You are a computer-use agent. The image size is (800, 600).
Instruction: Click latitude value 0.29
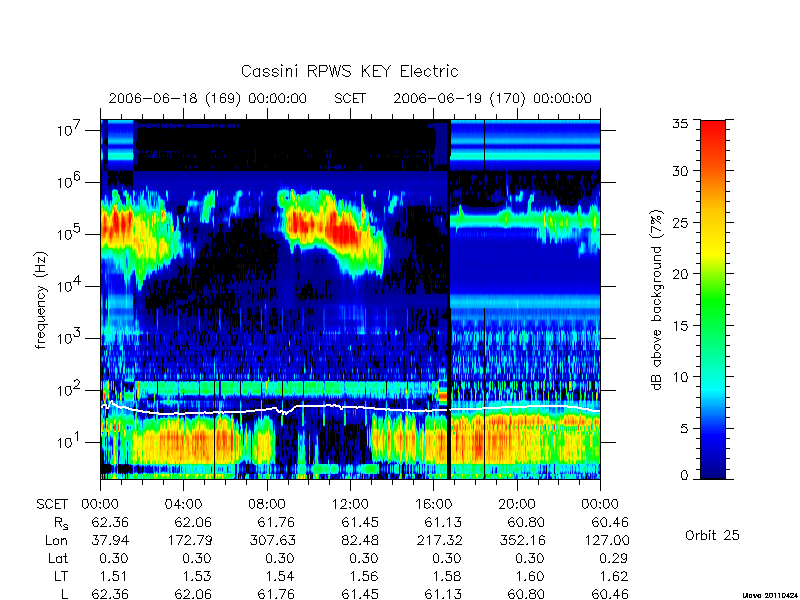613,558
